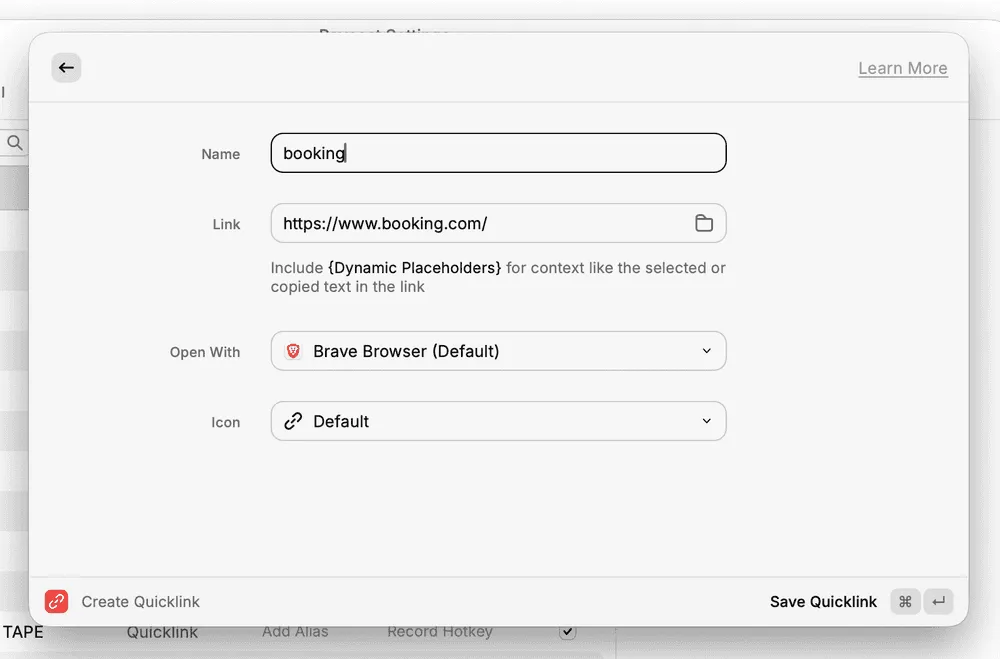Focus the Name field containing booking

pyautogui.click(x=498, y=153)
